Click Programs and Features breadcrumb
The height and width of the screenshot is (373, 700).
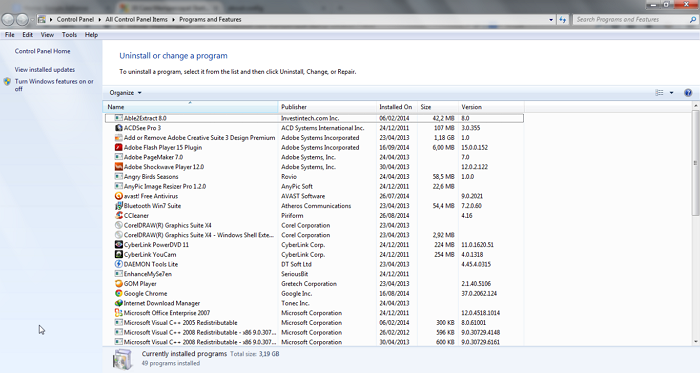[210, 20]
